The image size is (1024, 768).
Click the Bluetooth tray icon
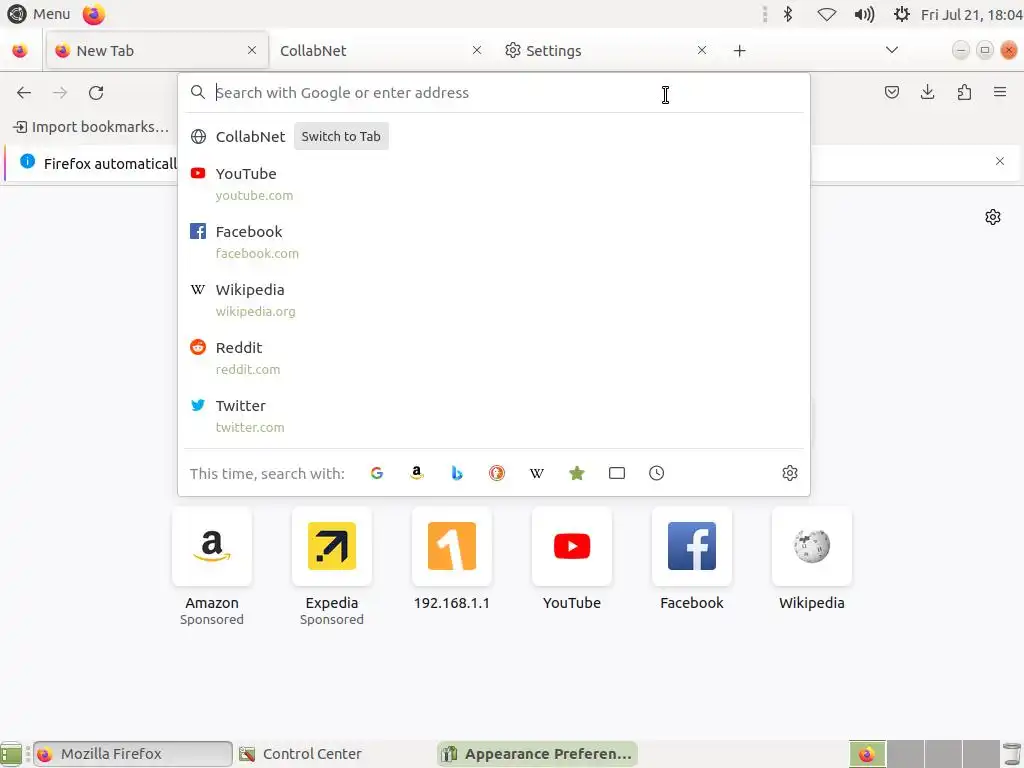tap(788, 14)
